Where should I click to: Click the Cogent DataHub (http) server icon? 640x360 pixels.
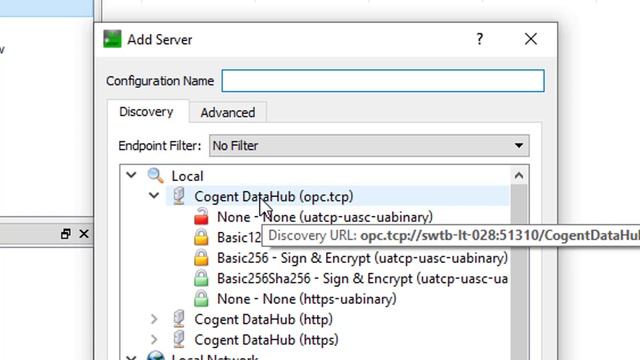179,319
